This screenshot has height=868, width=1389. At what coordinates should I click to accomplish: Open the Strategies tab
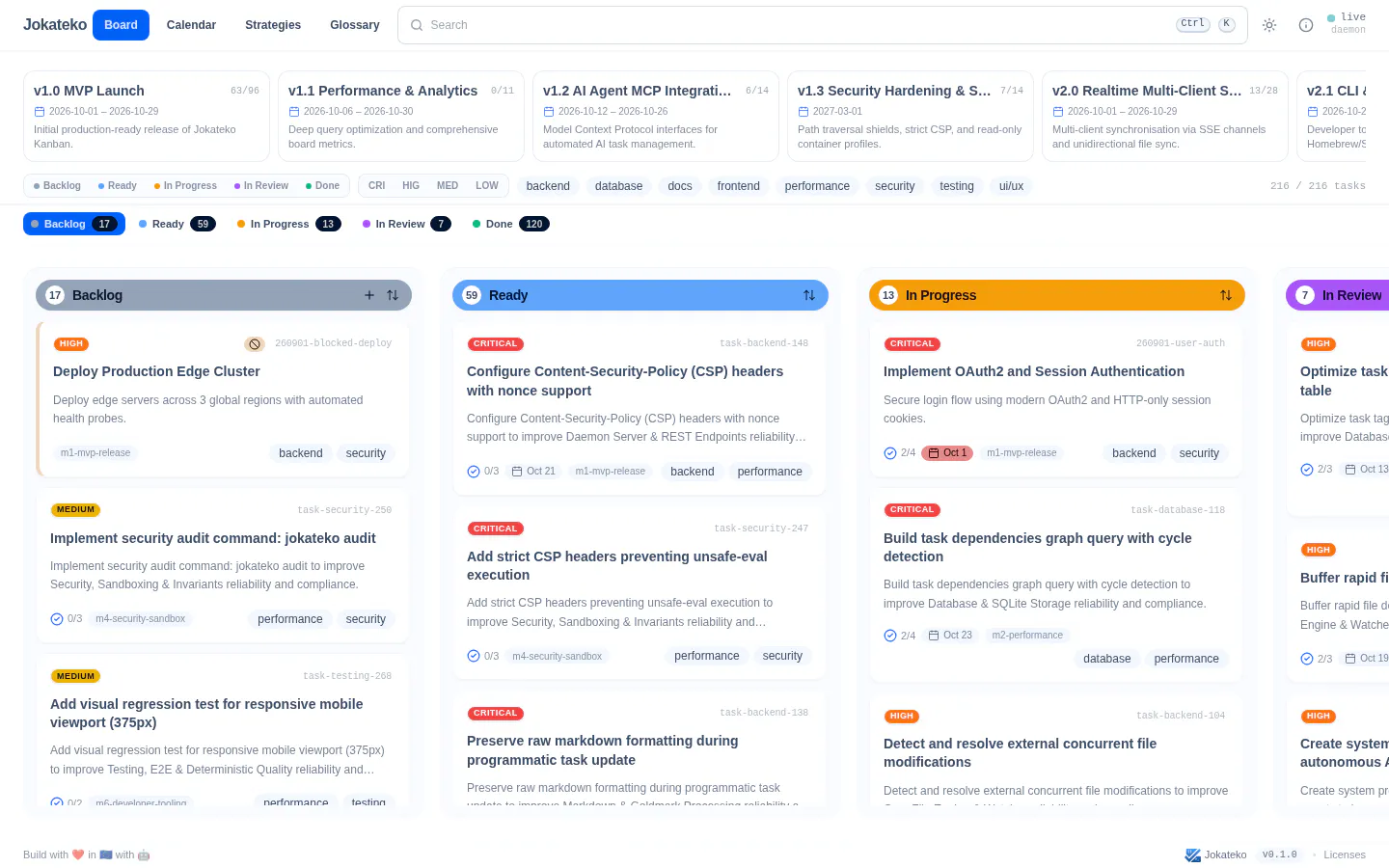point(273,25)
